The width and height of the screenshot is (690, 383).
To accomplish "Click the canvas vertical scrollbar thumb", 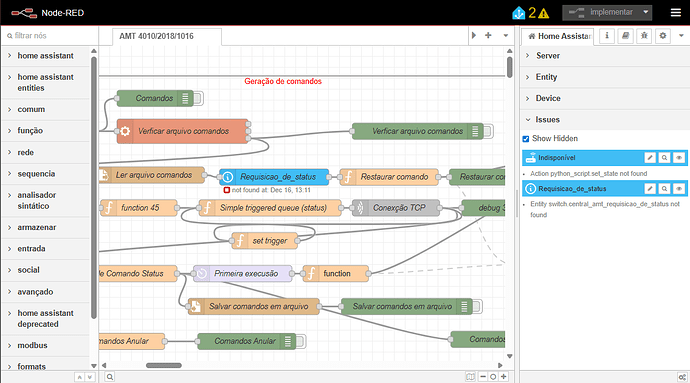I will point(509,67).
